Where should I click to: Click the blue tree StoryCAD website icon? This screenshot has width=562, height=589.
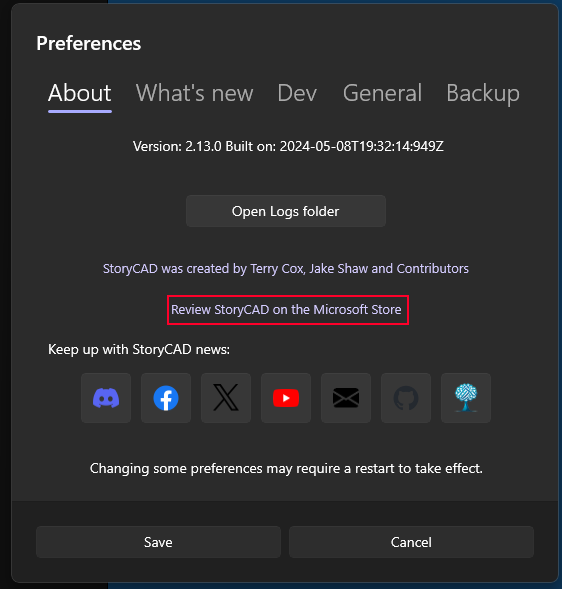(x=466, y=398)
